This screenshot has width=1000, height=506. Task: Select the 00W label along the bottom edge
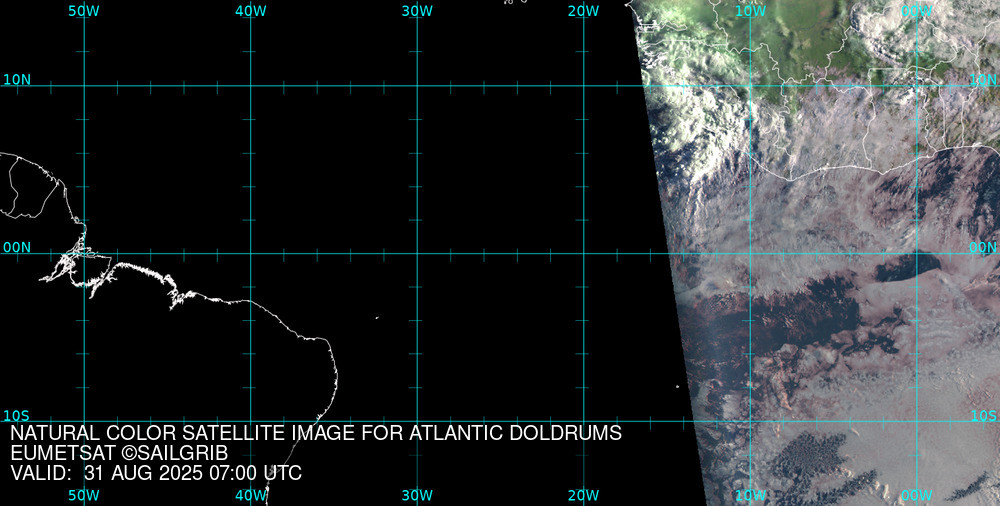(917, 496)
